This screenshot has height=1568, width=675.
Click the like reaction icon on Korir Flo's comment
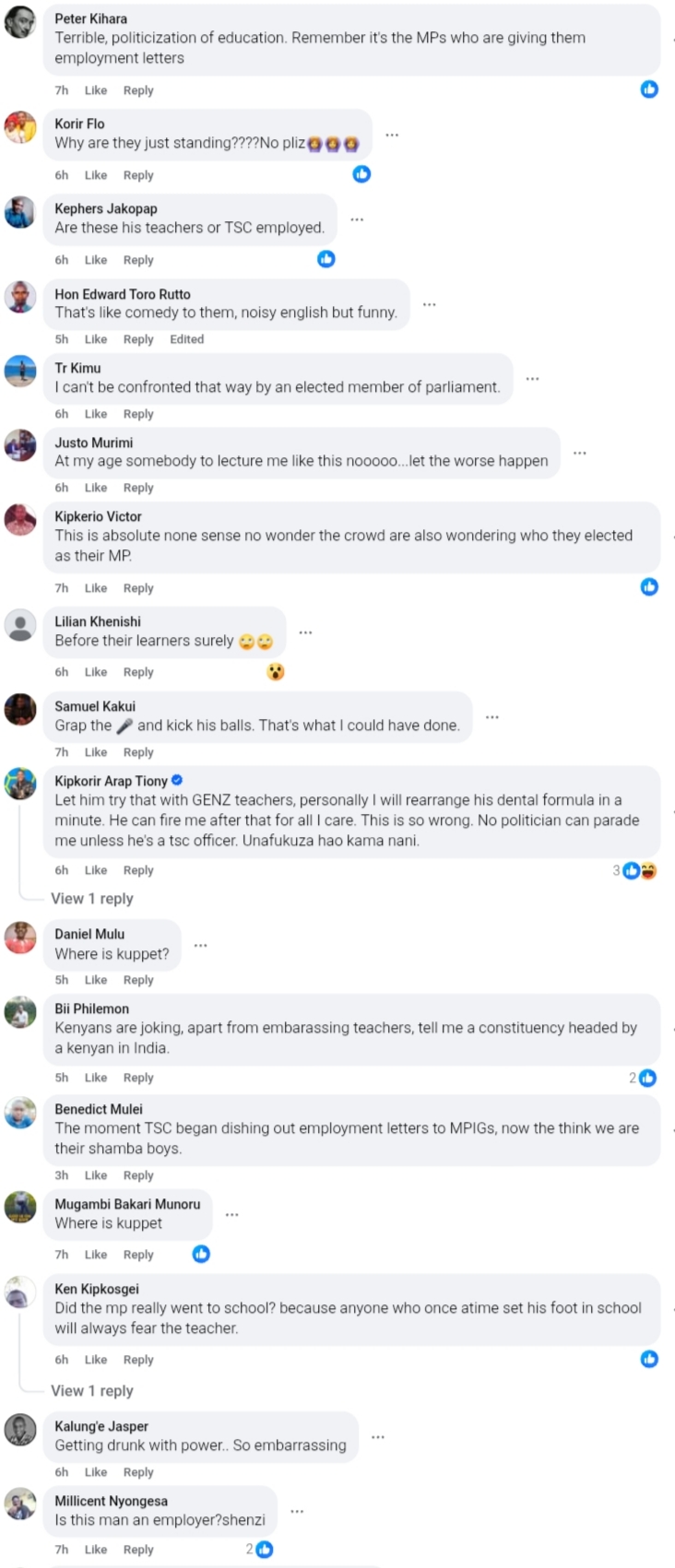pos(361,174)
